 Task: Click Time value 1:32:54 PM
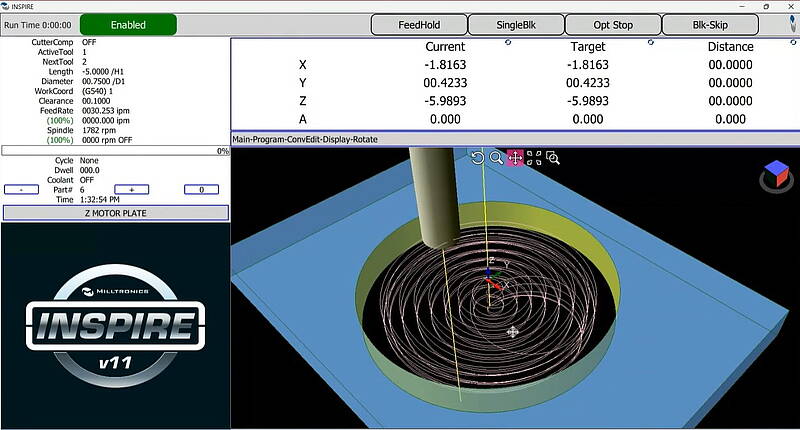point(99,200)
